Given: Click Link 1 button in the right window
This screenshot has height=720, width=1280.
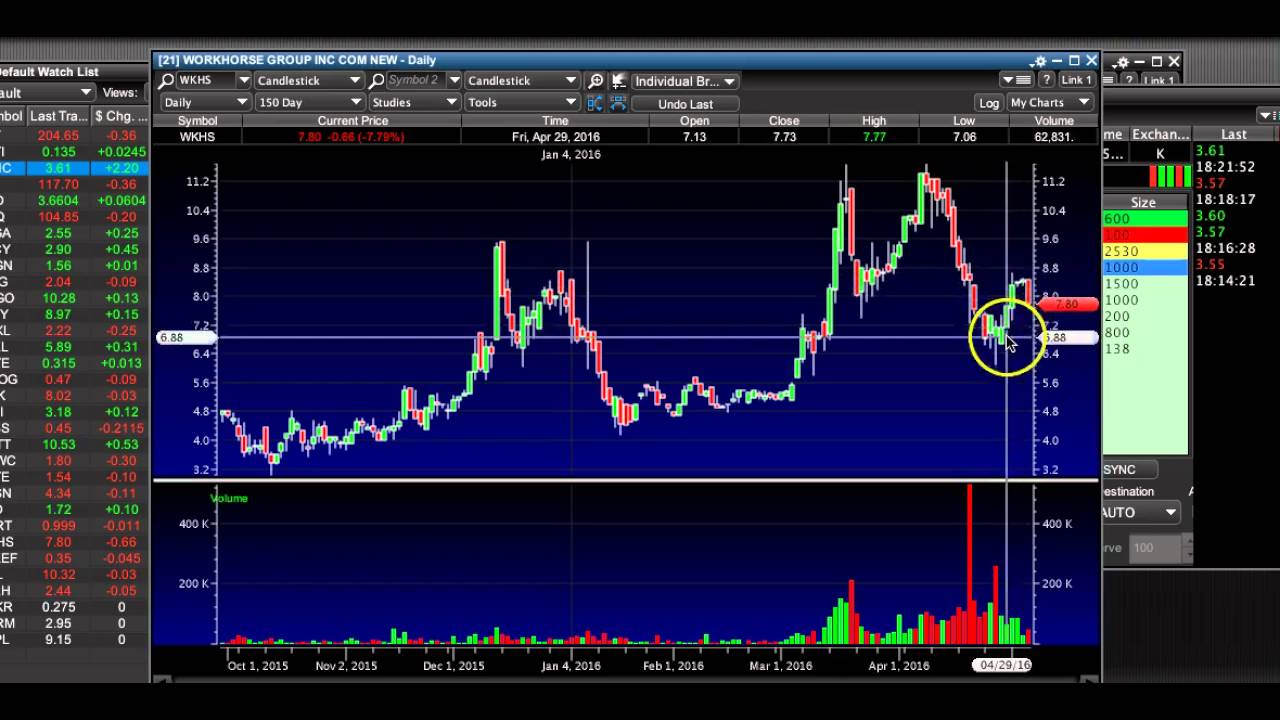Looking at the screenshot, I should pyautogui.click(x=1159, y=80).
